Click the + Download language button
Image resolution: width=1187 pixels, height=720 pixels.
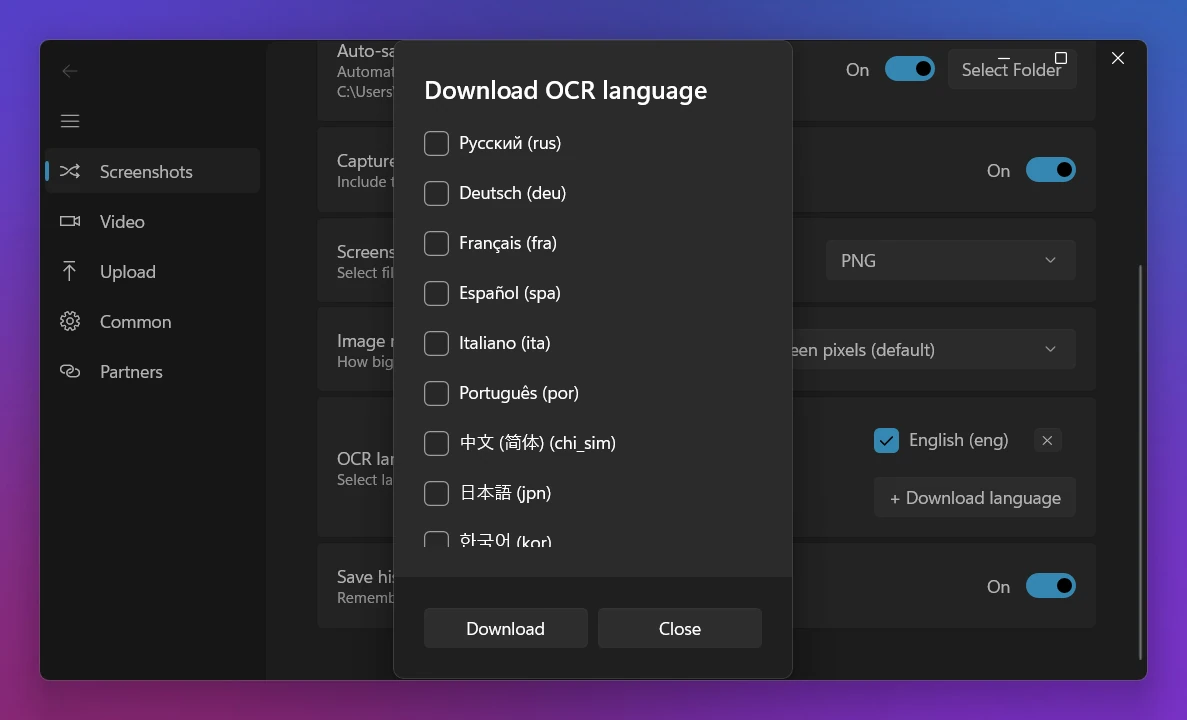coord(975,497)
